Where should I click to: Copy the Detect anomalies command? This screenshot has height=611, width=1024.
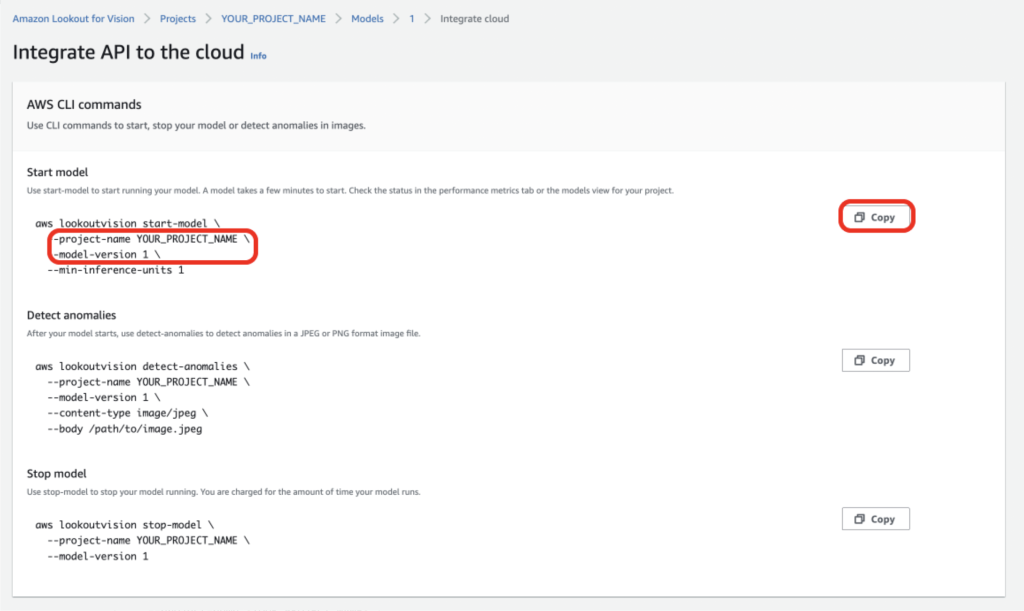[x=875, y=360]
